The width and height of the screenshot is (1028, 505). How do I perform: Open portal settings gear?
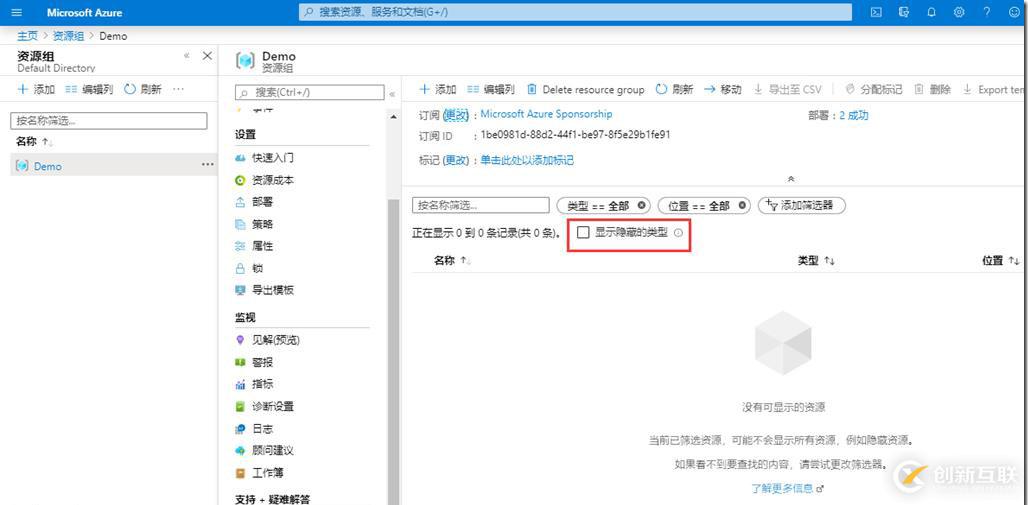(x=959, y=12)
